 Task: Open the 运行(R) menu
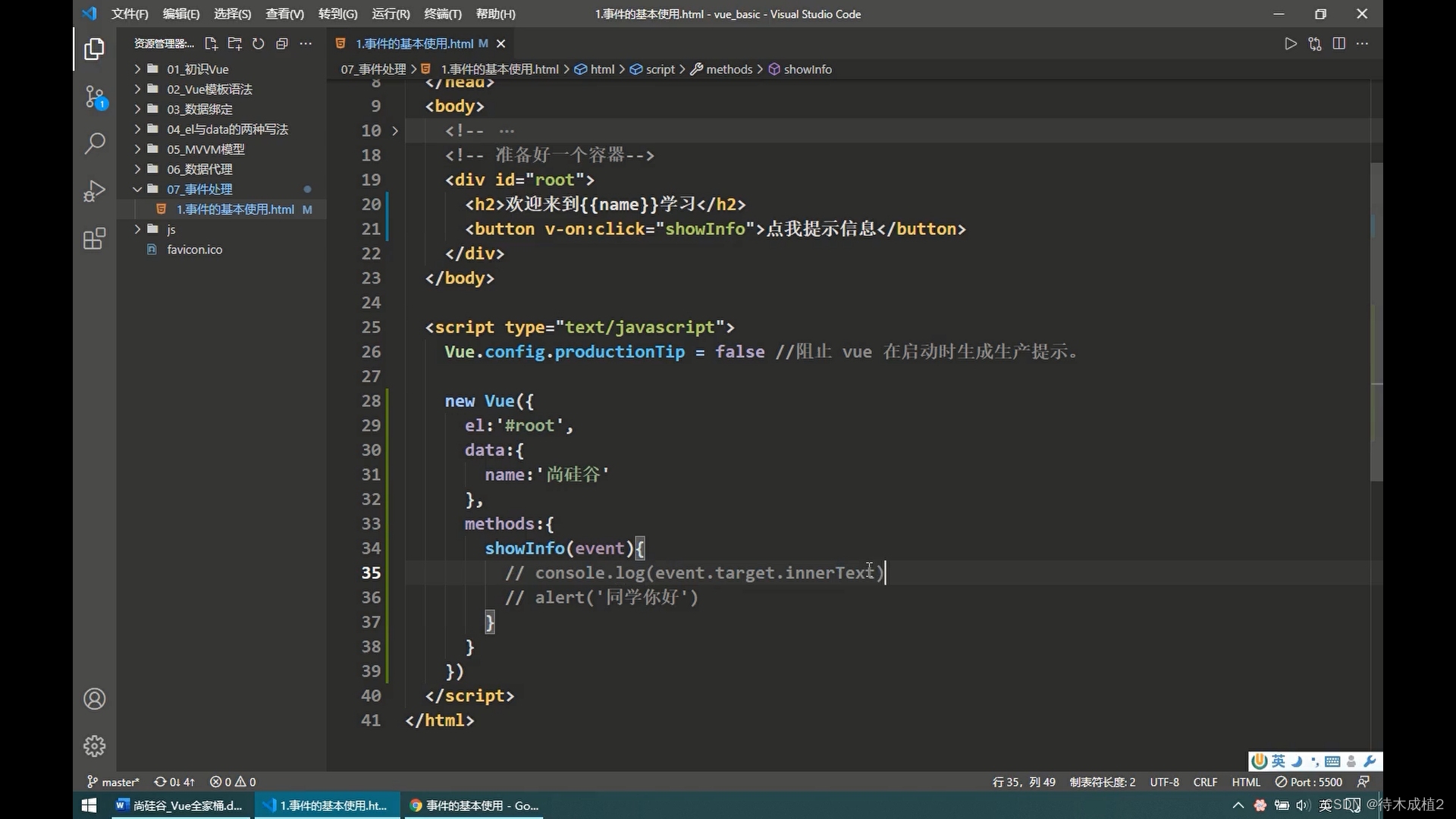[391, 14]
